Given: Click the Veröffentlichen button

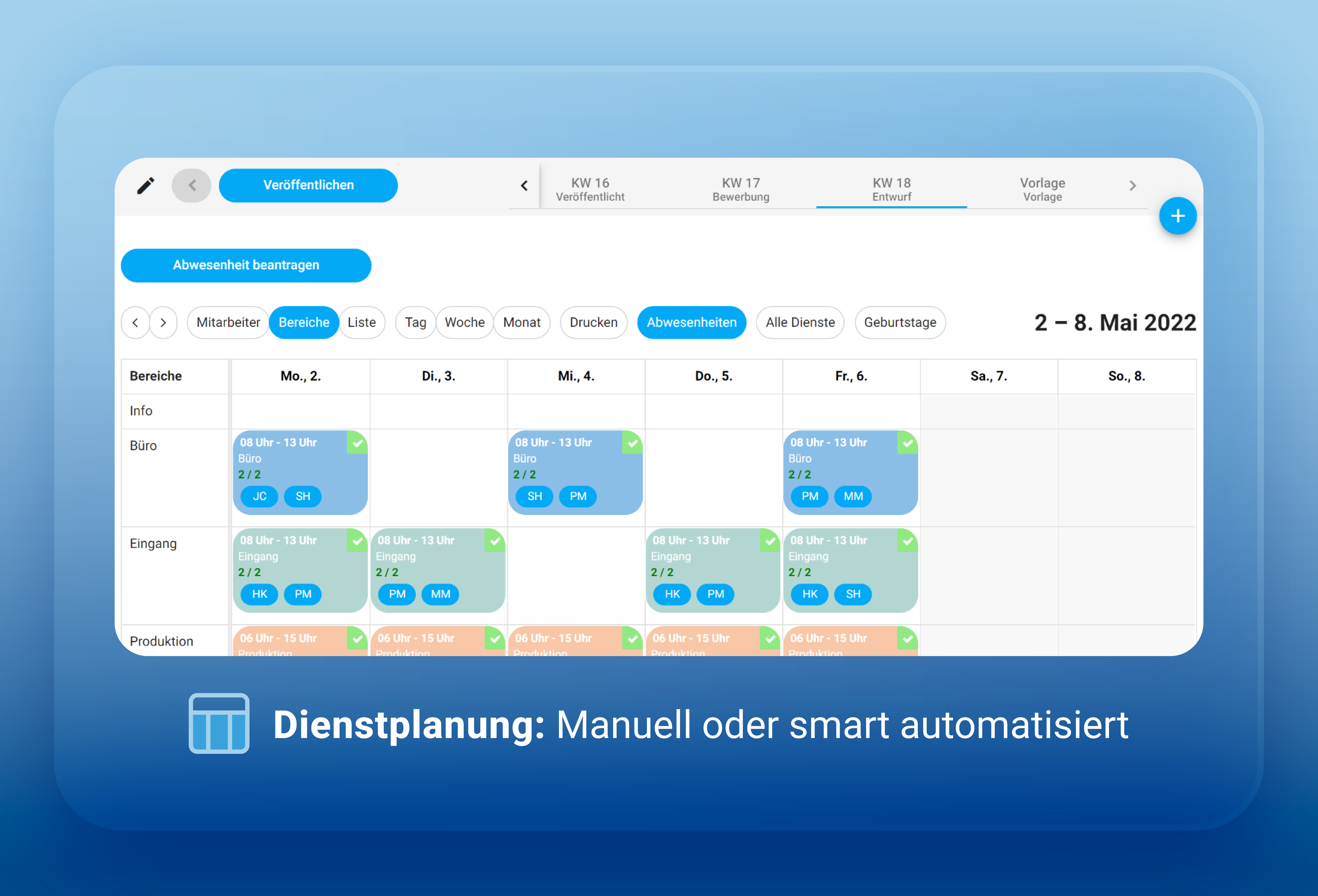Looking at the screenshot, I should pyautogui.click(x=308, y=185).
